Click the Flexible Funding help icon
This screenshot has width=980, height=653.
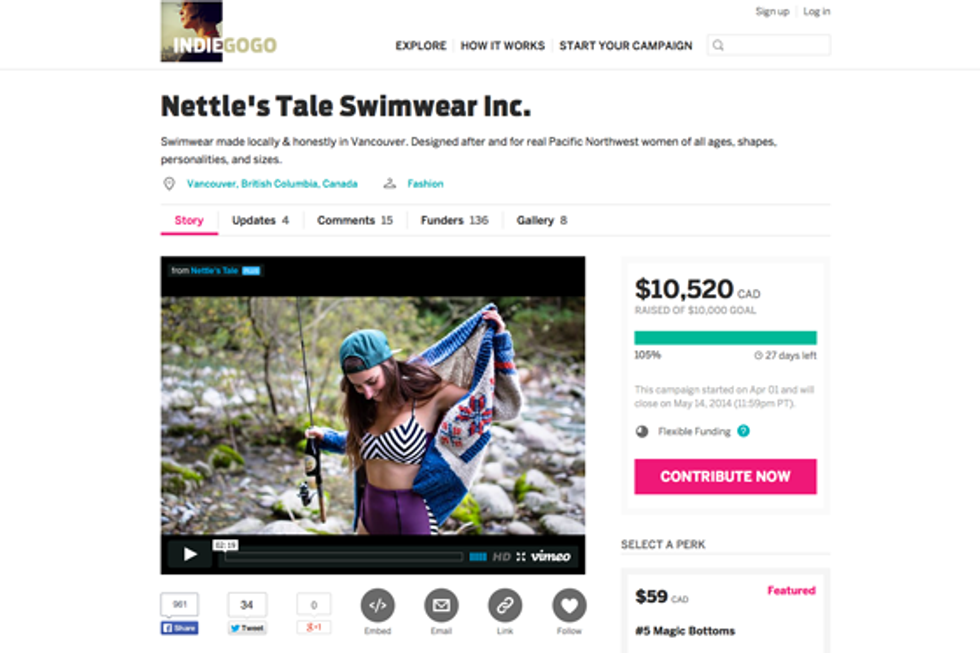tap(743, 431)
